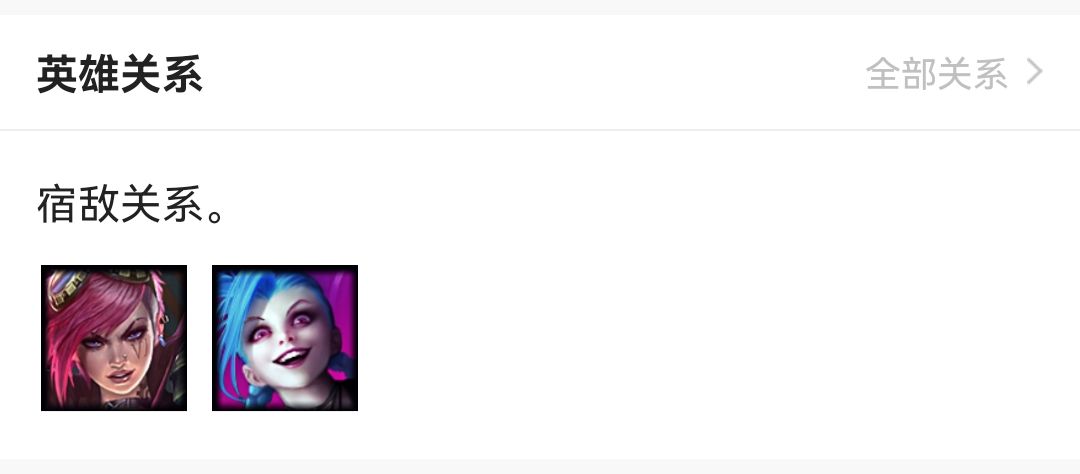Show the full hero relationship list
This screenshot has height=474, width=1080.
[x=955, y=73]
